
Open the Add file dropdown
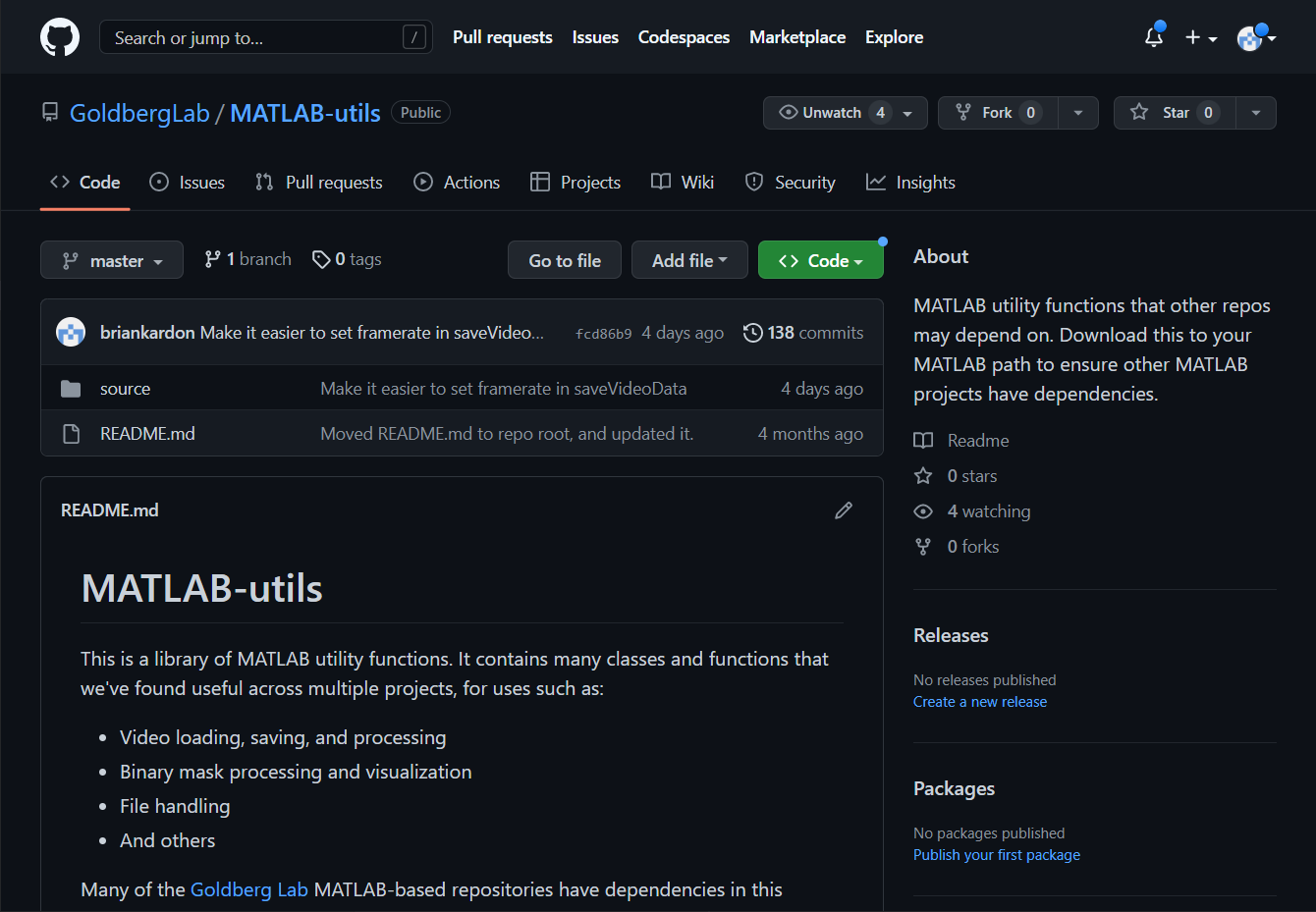pos(689,260)
